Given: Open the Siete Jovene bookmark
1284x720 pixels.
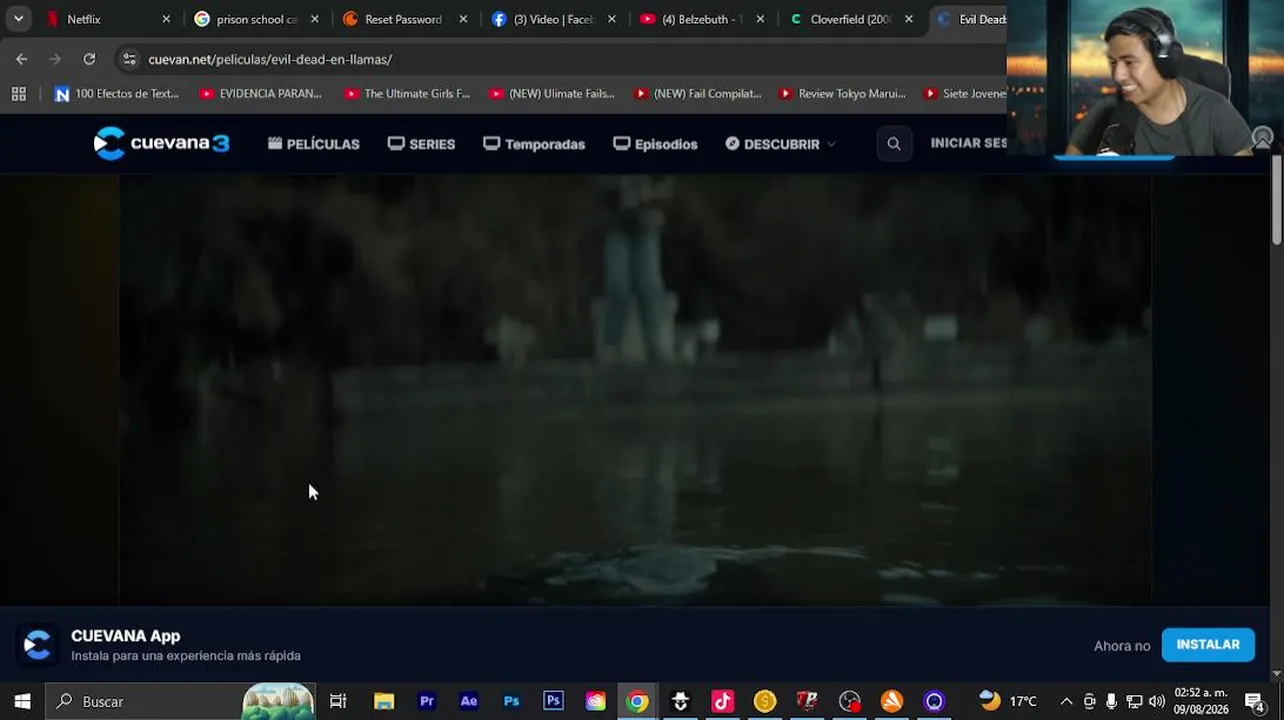Looking at the screenshot, I should tap(965, 94).
